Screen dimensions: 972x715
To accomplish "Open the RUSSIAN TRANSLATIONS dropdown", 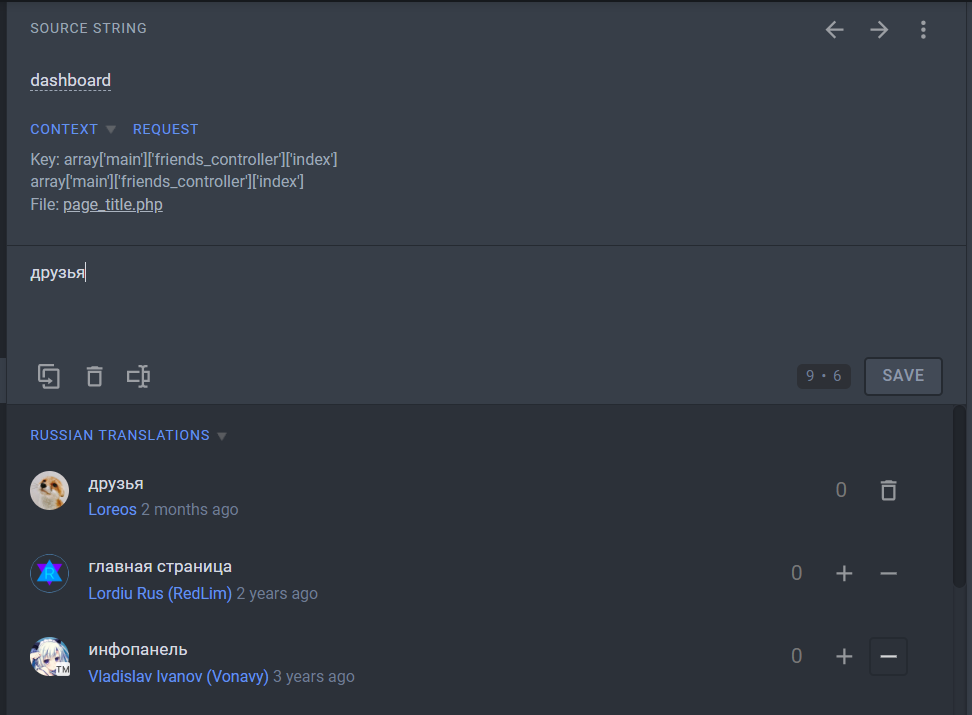I will click(x=221, y=435).
